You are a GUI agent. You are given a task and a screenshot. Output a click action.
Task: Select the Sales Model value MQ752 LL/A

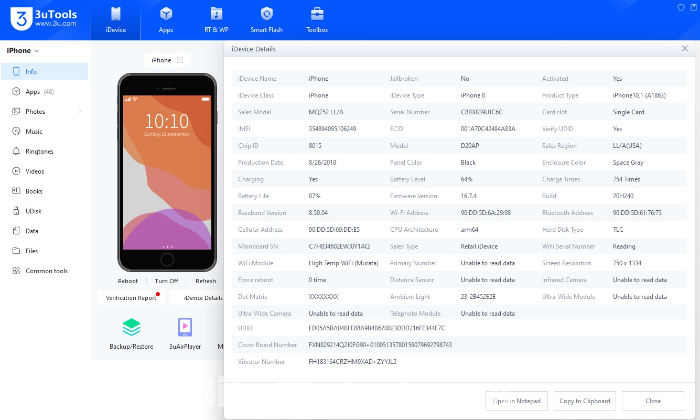pyautogui.click(x=326, y=112)
